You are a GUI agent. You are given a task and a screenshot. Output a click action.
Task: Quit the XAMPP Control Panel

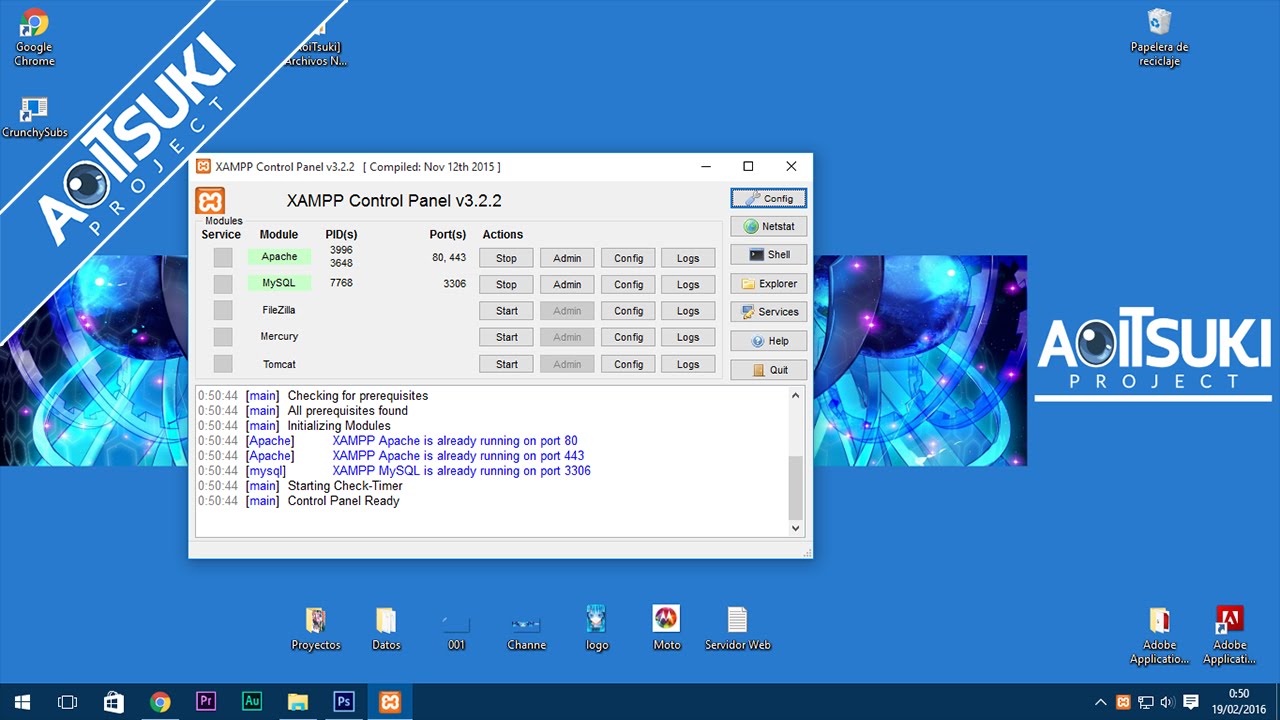(768, 370)
